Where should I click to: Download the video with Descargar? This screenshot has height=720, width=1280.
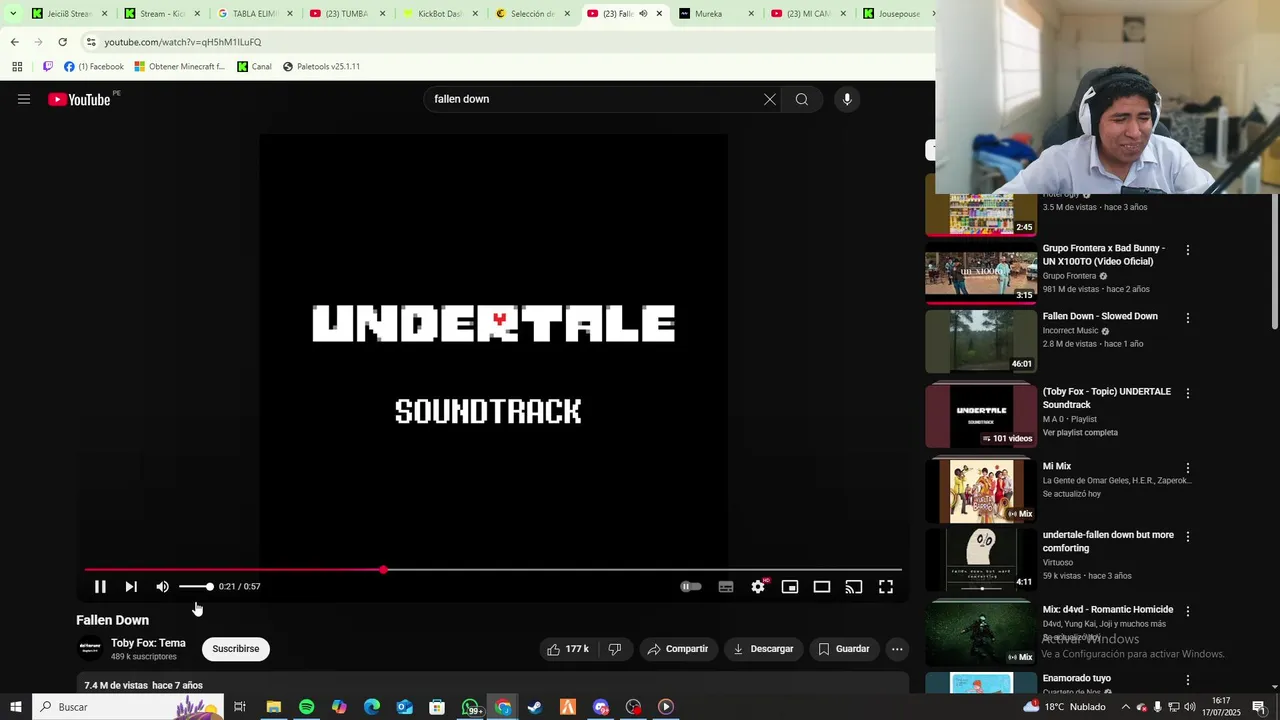point(763,649)
